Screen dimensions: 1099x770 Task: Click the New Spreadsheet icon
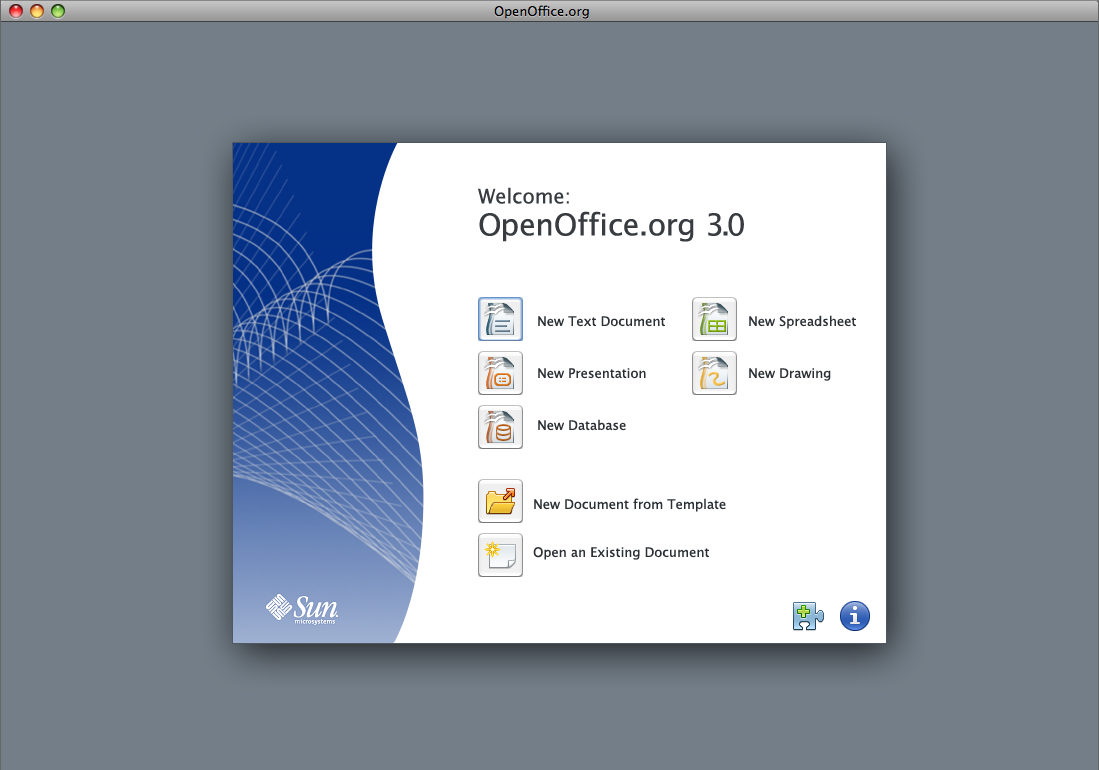[714, 320]
